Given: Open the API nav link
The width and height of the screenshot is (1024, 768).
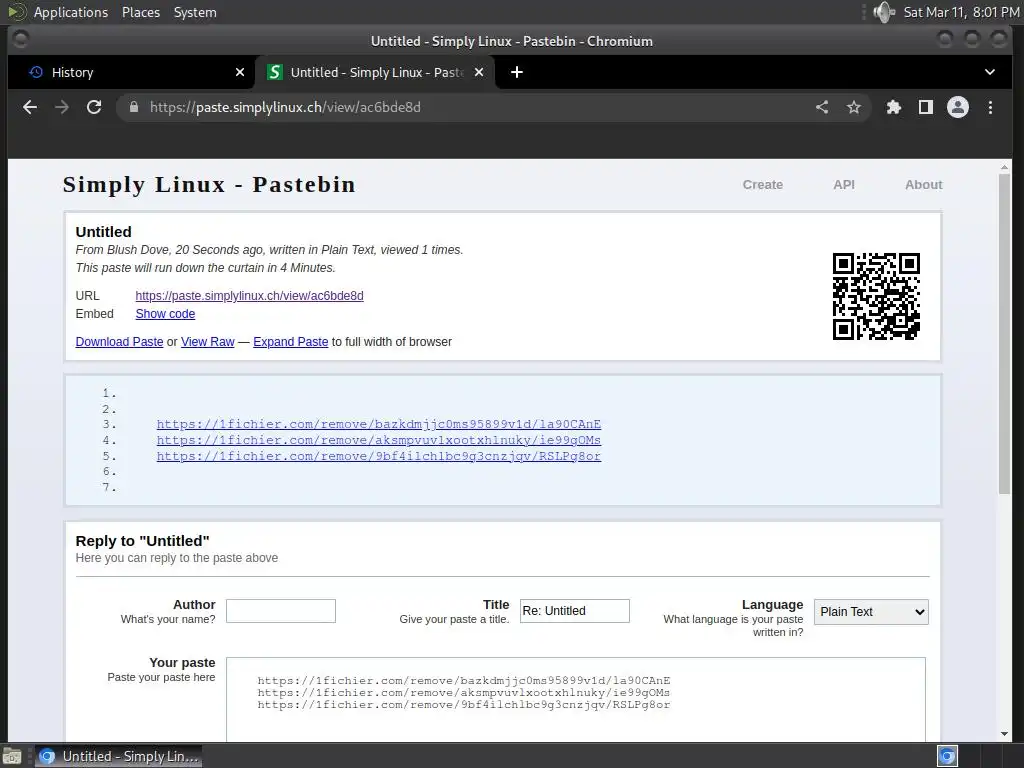Looking at the screenshot, I should click(x=844, y=185).
